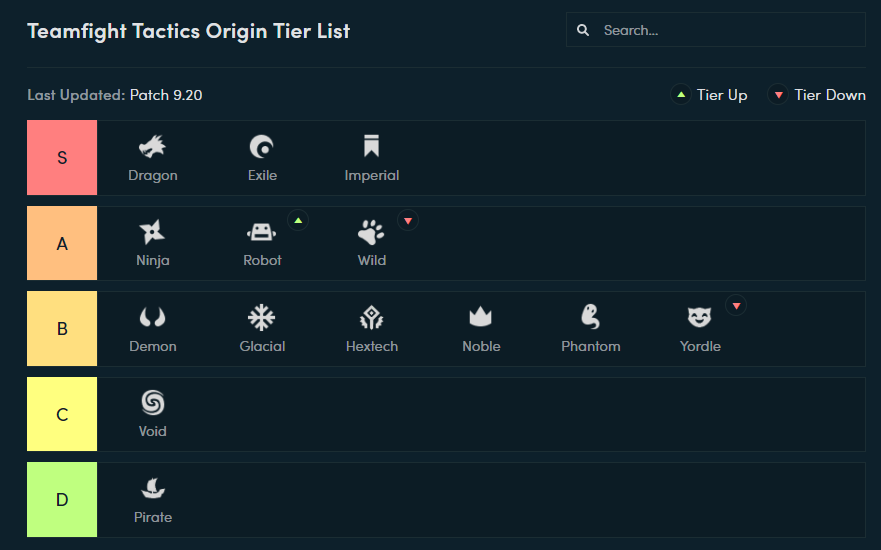Image resolution: width=881 pixels, height=550 pixels.
Task: Click the Noble label text
Action: click(482, 347)
